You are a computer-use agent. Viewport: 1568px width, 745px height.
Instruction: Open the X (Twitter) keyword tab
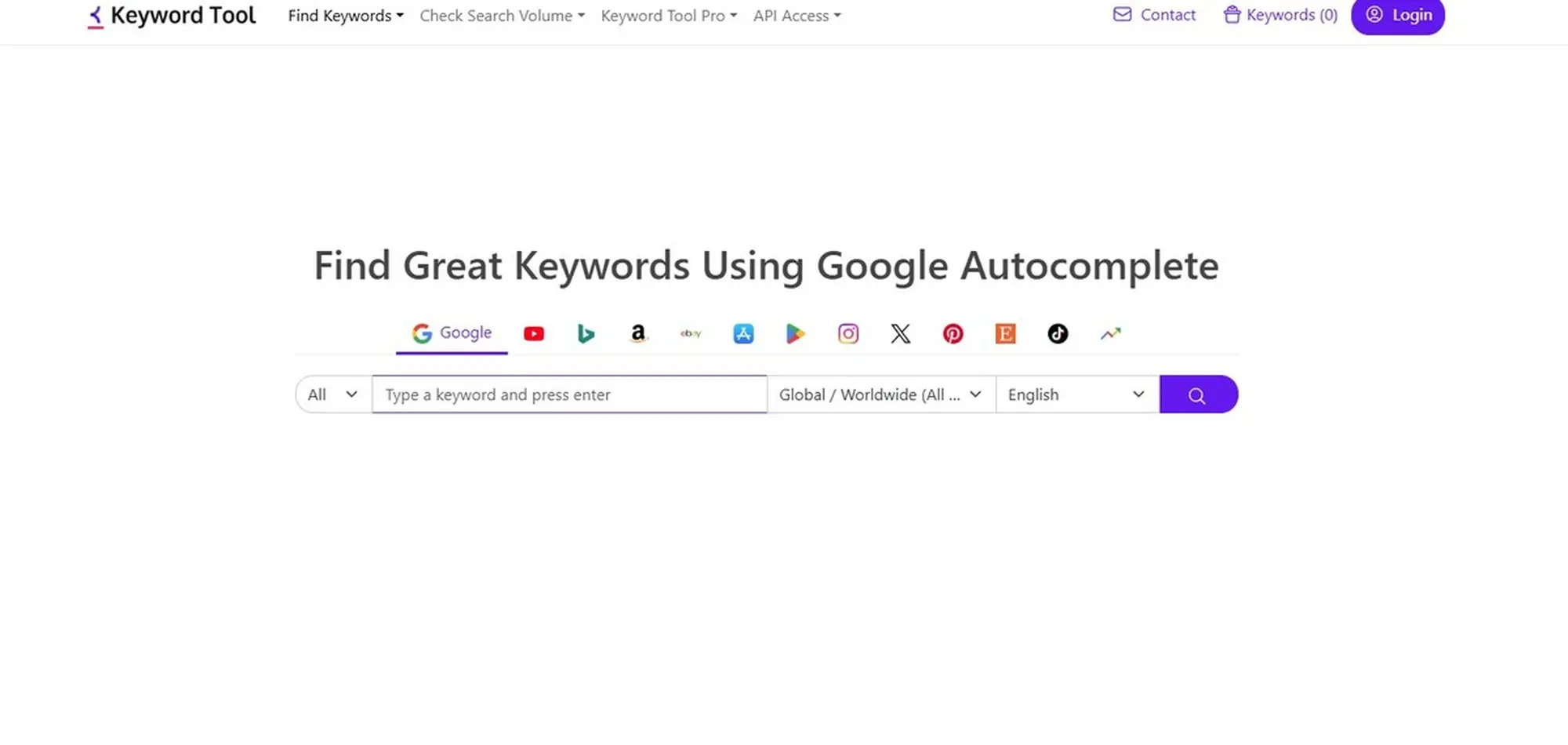pyautogui.click(x=901, y=334)
